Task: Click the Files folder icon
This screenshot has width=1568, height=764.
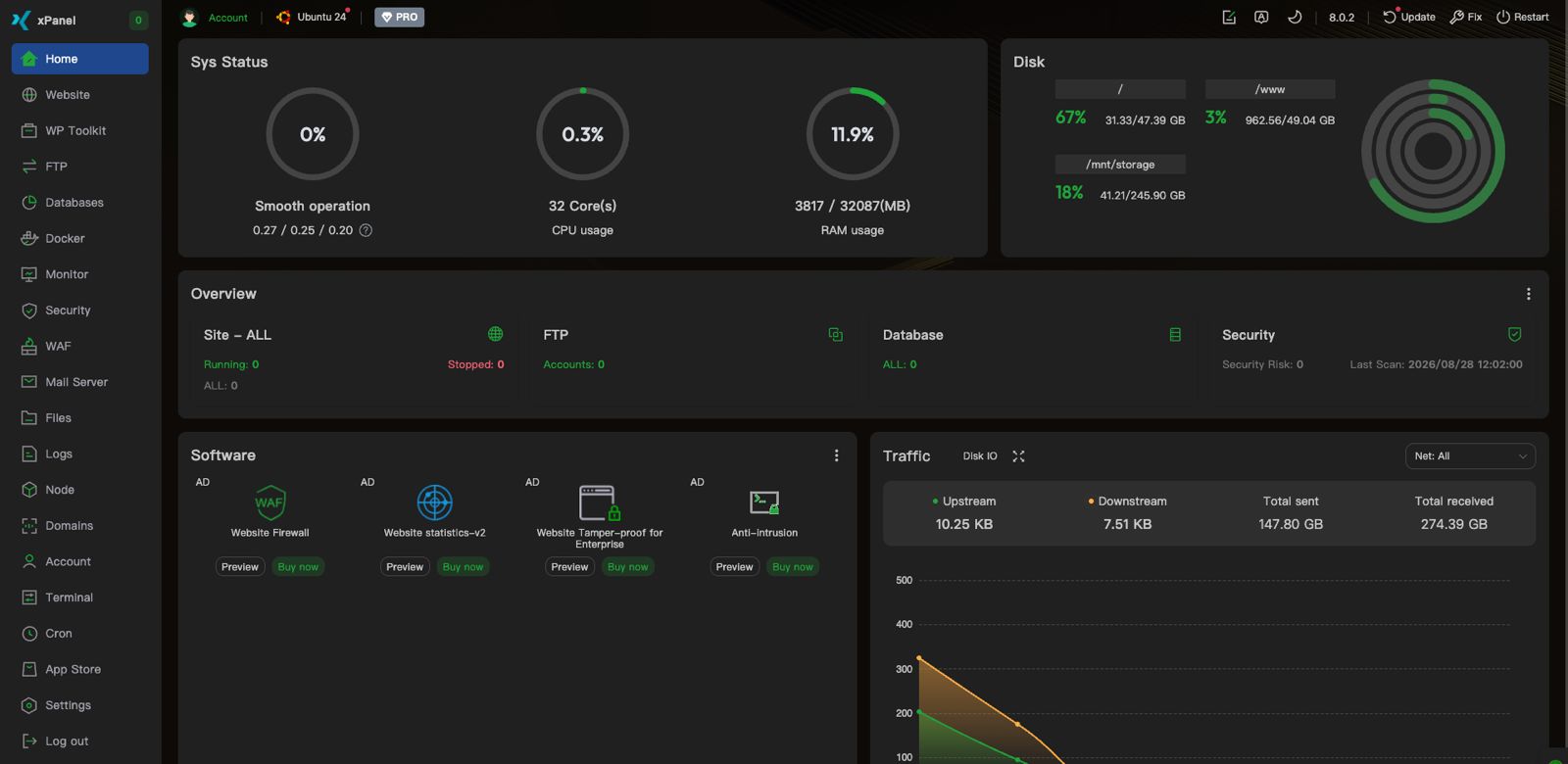Action: coord(29,418)
